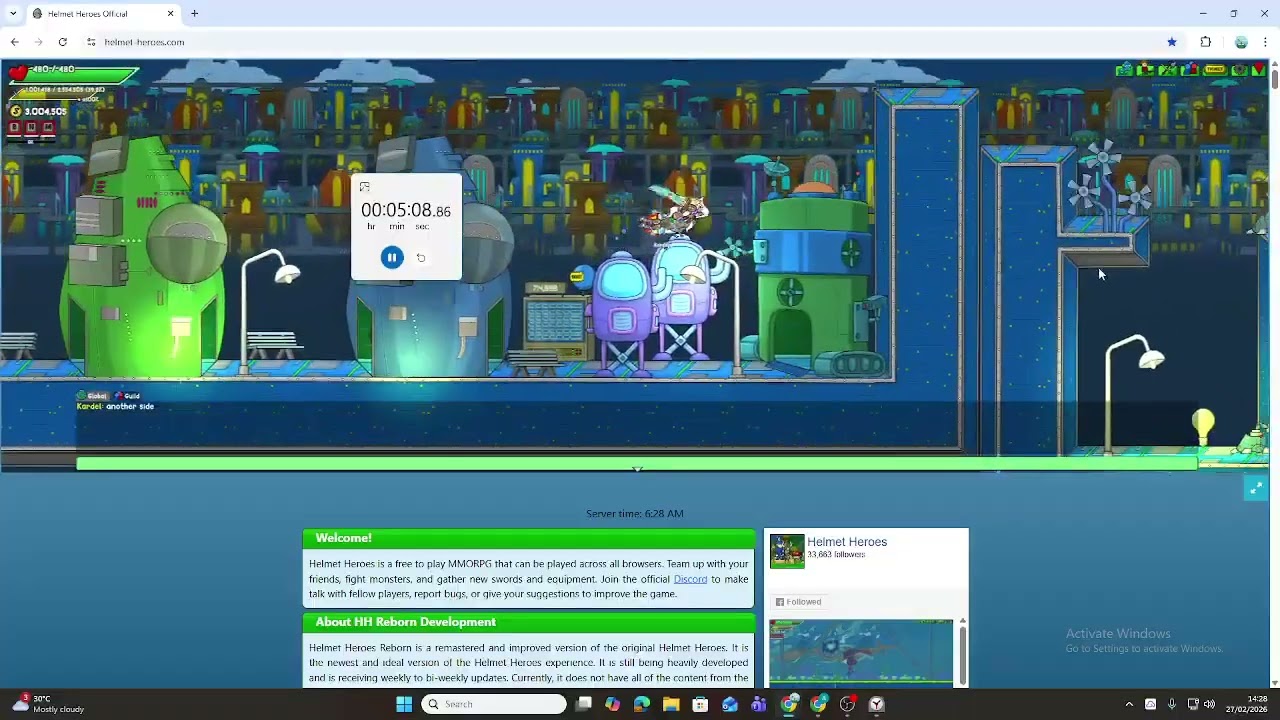Close the Helmet Heroes Official tab
Viewport: 1280px width, 720px height.
pos(170,13)
